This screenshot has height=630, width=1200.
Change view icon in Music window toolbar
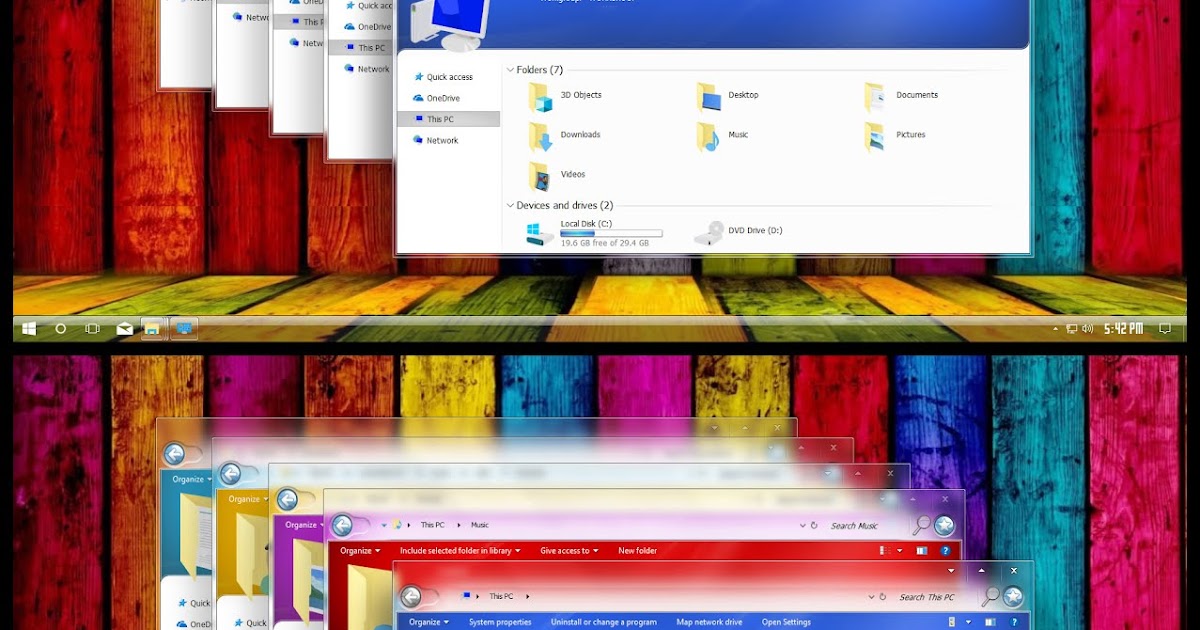pos(884,551)
